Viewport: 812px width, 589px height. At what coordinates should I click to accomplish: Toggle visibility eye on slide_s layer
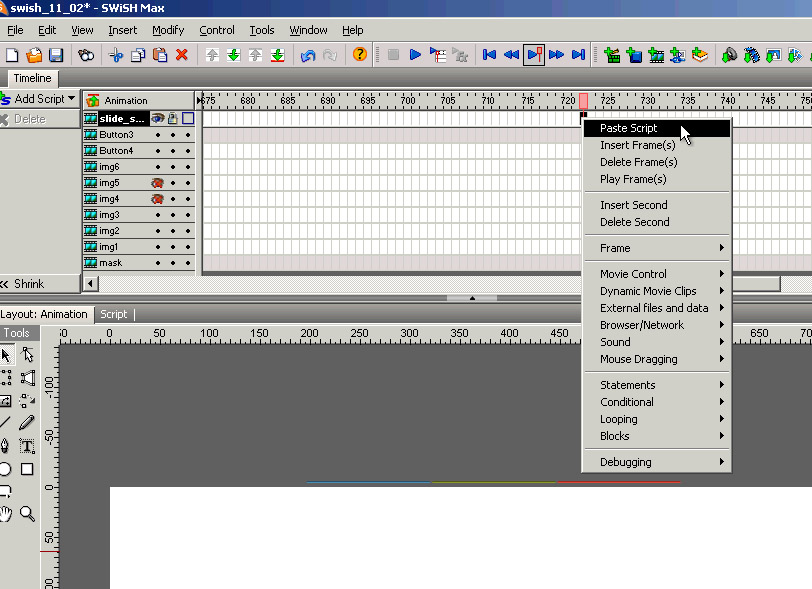pyautogui.click(x=158, y=118)
